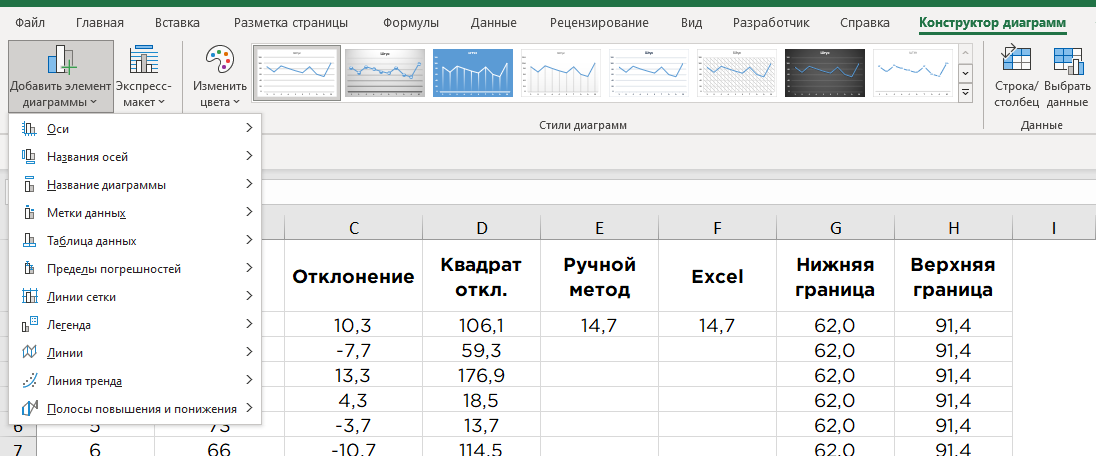The height and width of the screenshot is (456, 1096).
Task: Select row 7 header
Action: (18, 449)
